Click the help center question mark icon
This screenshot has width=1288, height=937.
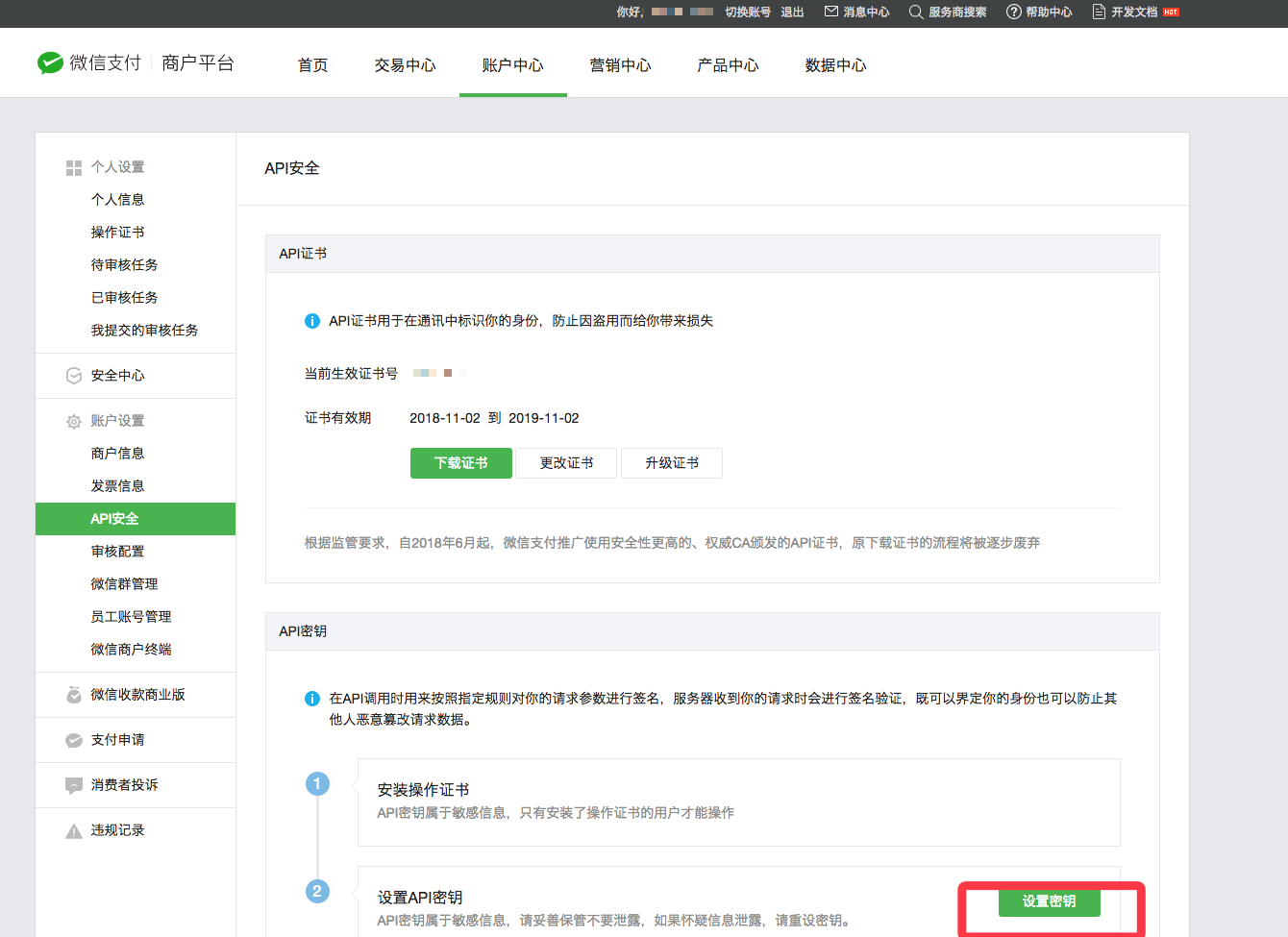point(1013,12)
